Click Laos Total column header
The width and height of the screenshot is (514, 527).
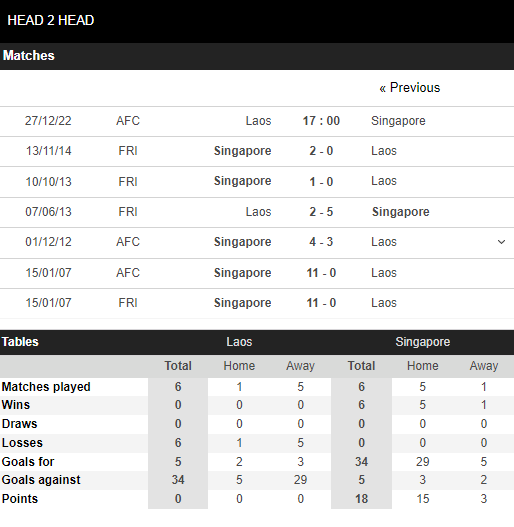178,366
